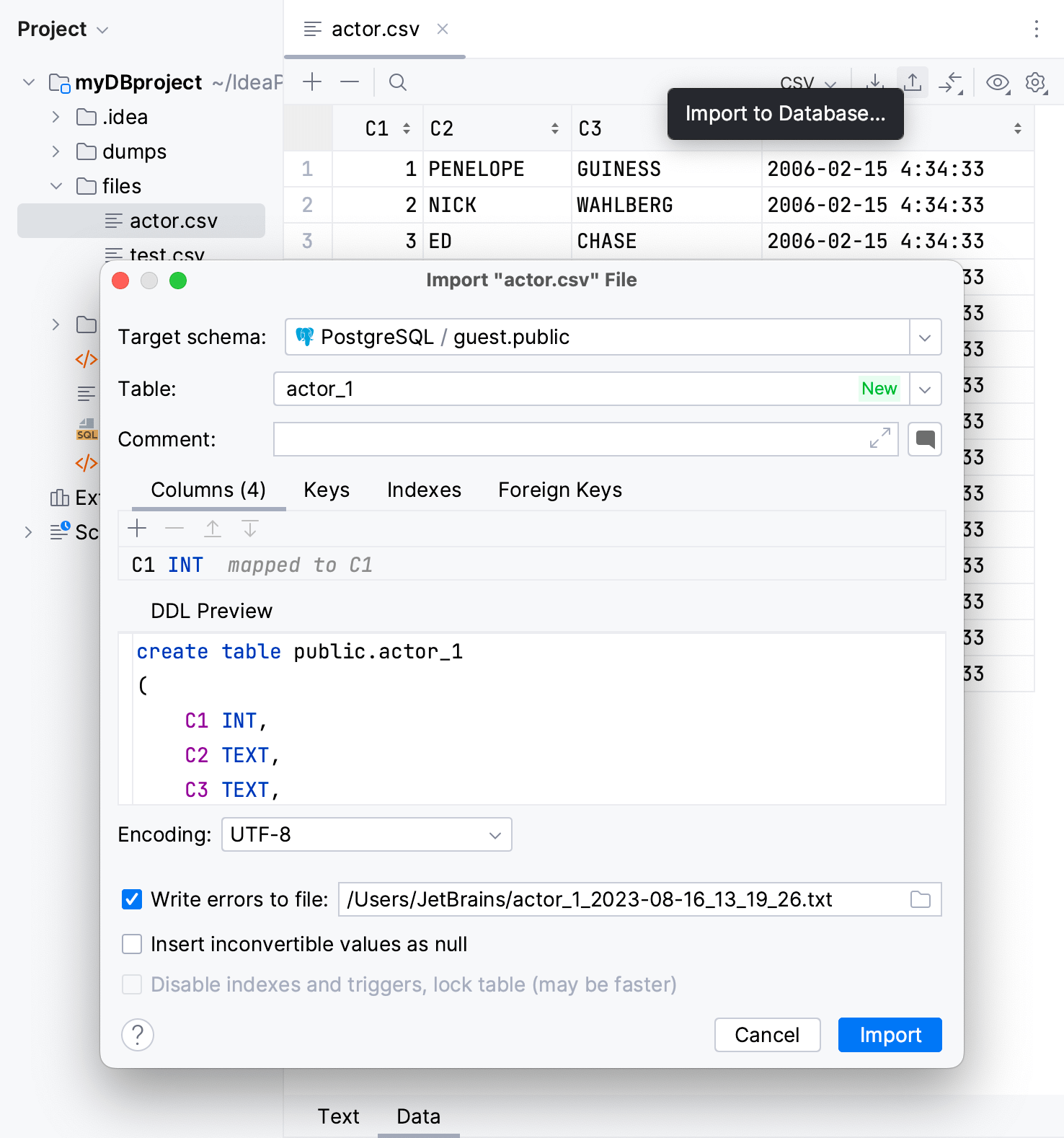Click the Import to Database upload icon

click(x=912, y=82)
